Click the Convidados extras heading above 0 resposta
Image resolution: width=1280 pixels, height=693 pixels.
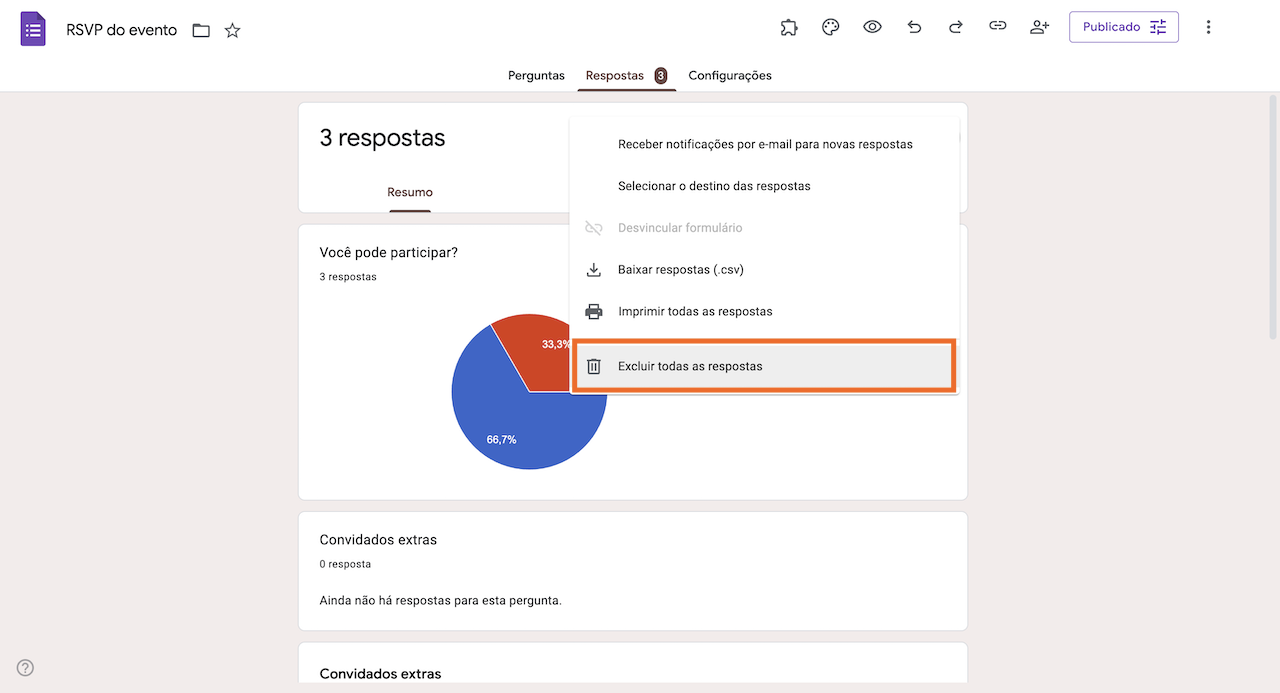pos(378,539)
